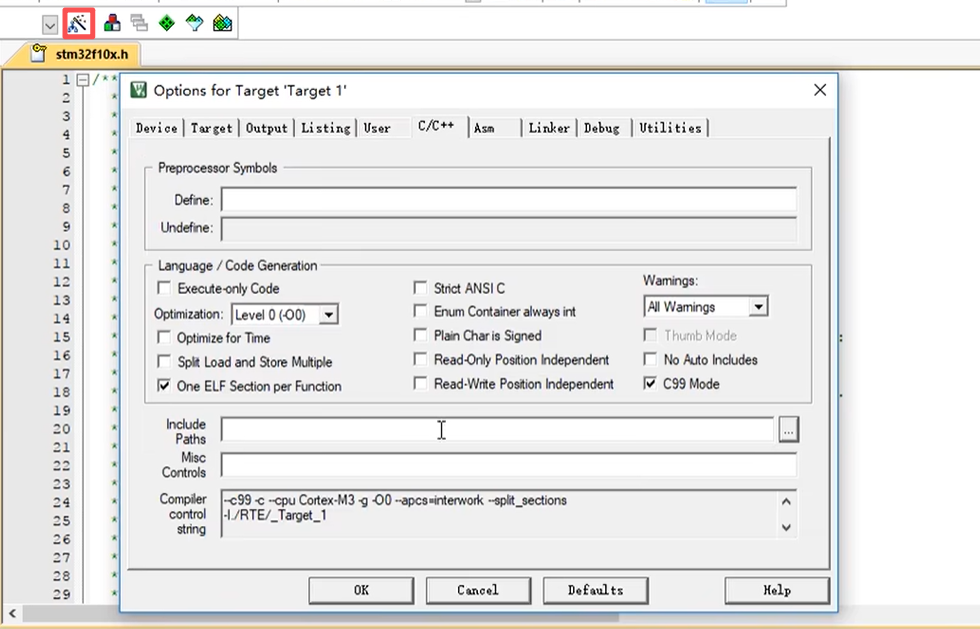
Task: Open the Warnings dropdown
Action: coord(758,307)
